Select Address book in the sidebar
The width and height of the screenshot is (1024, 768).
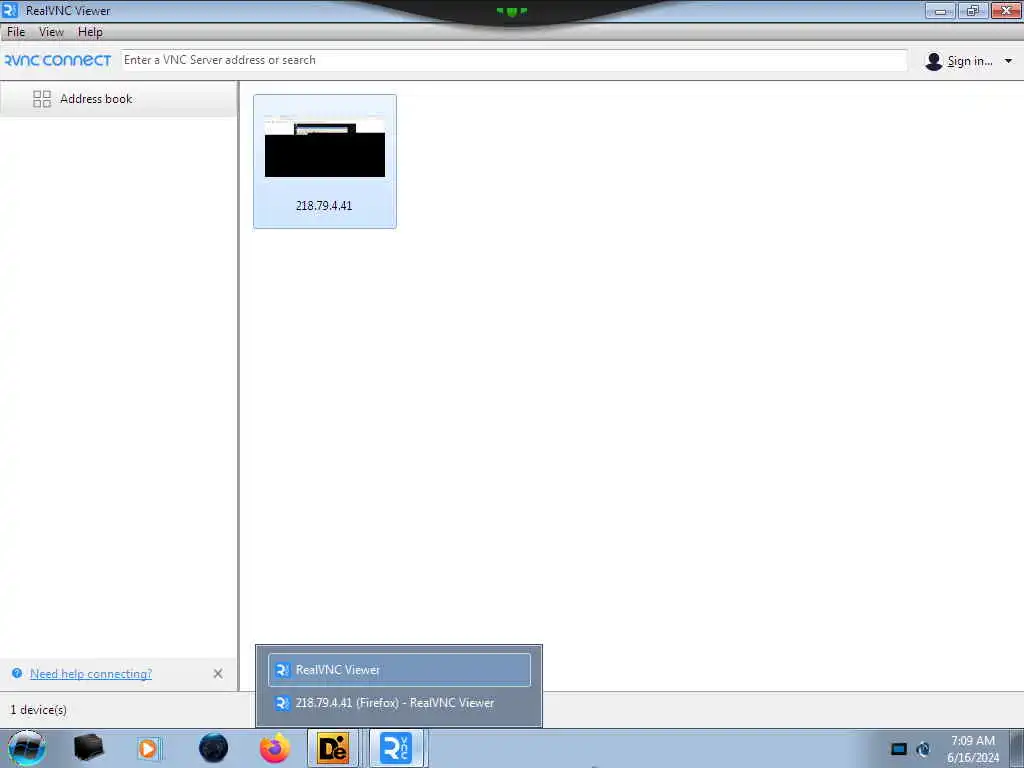tap(118, 99)
